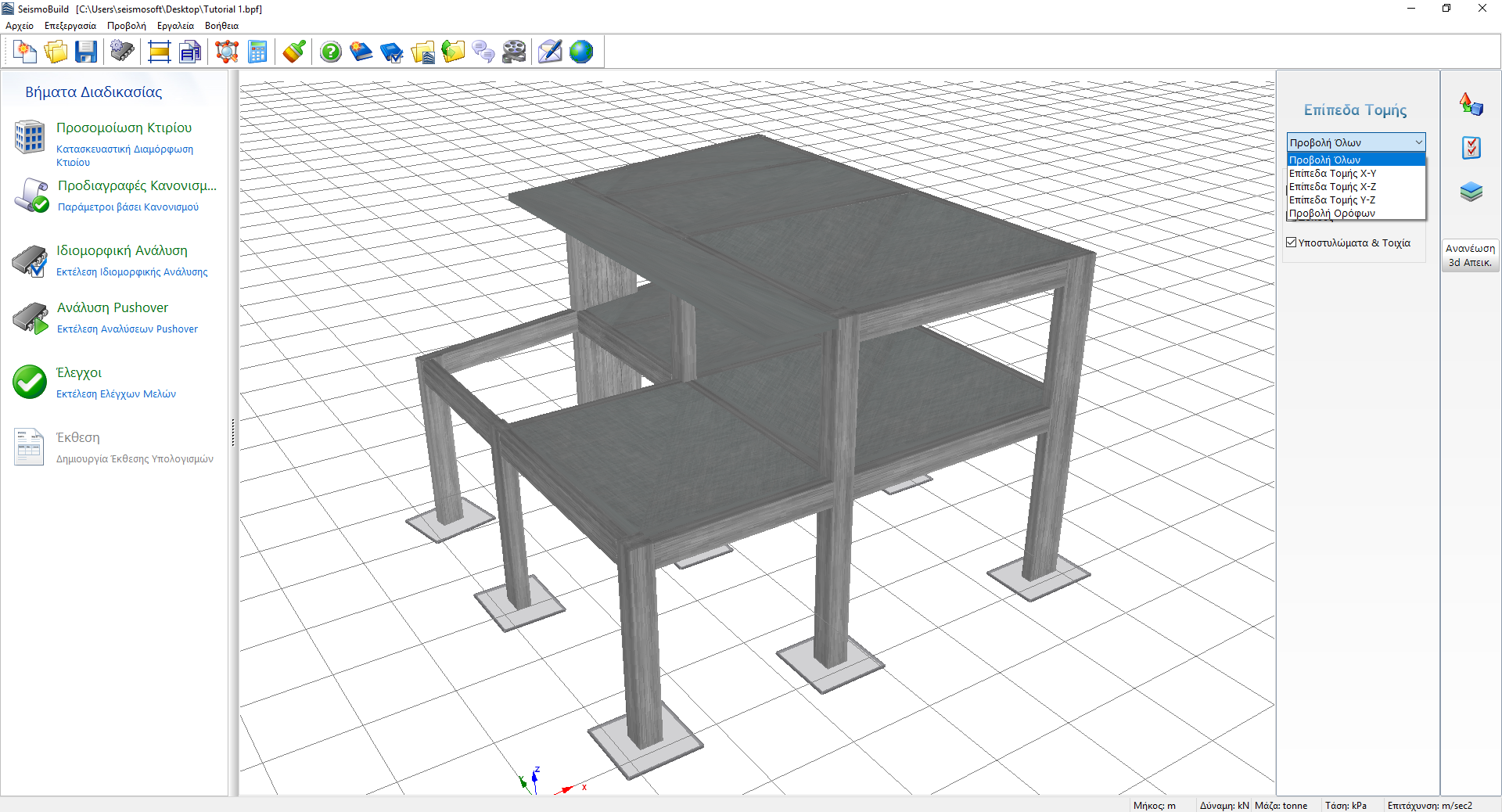Open the Επεξεργασία menu
This screenshot has height=812, width=1502.
70,26
